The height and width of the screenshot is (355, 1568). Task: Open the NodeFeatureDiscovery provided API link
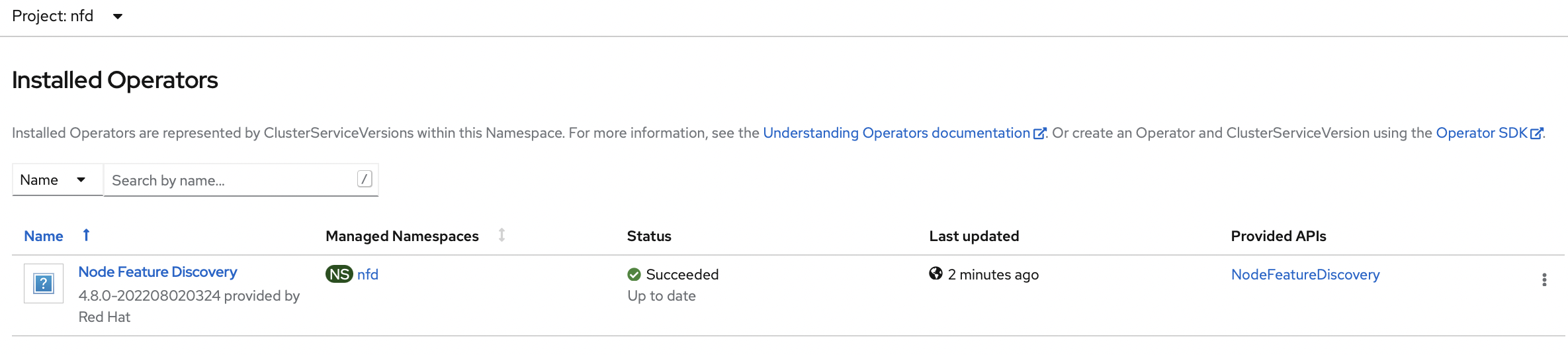(1305, 275)
